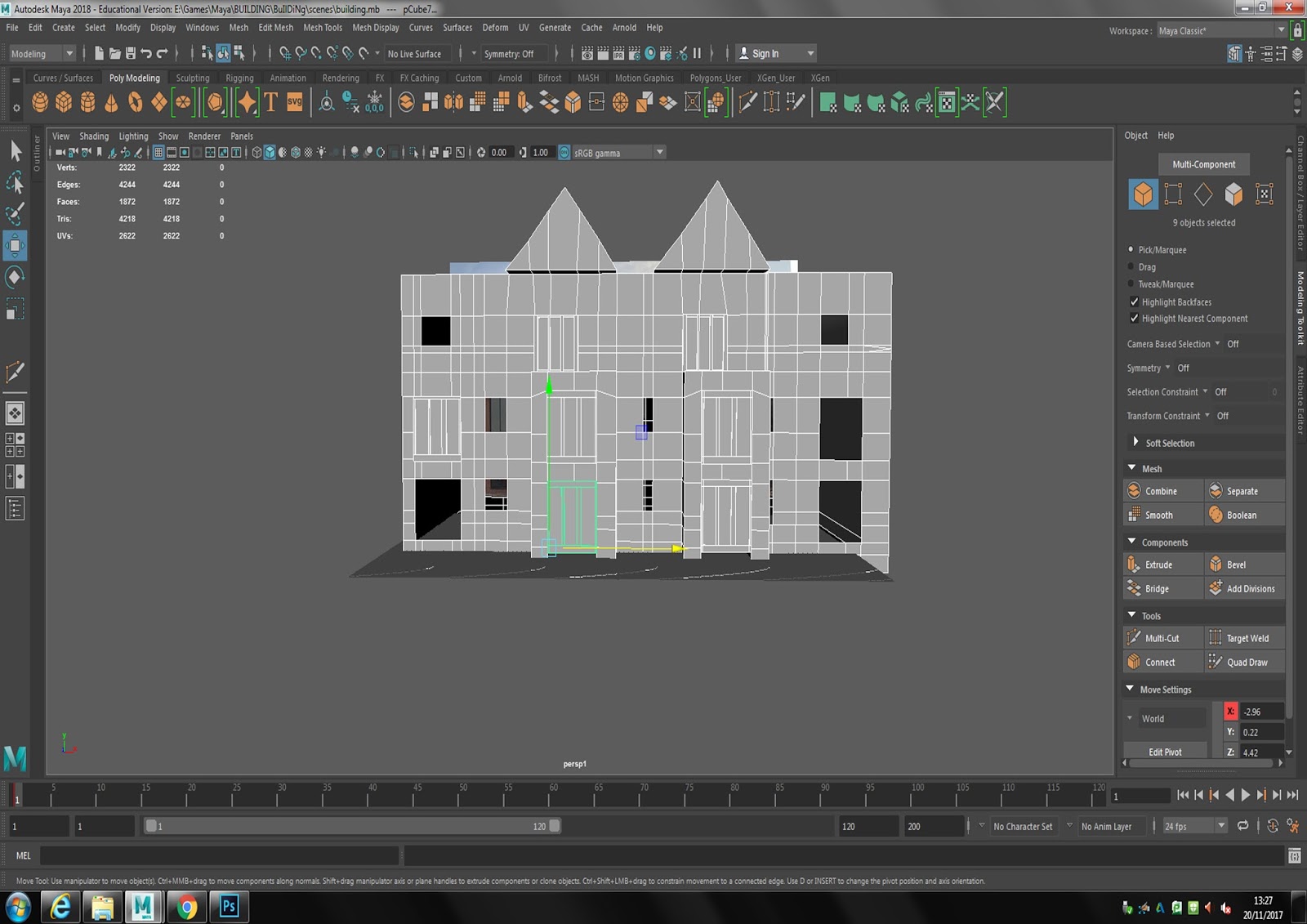Click the Edit Pivot button

tap(1165, 751)
